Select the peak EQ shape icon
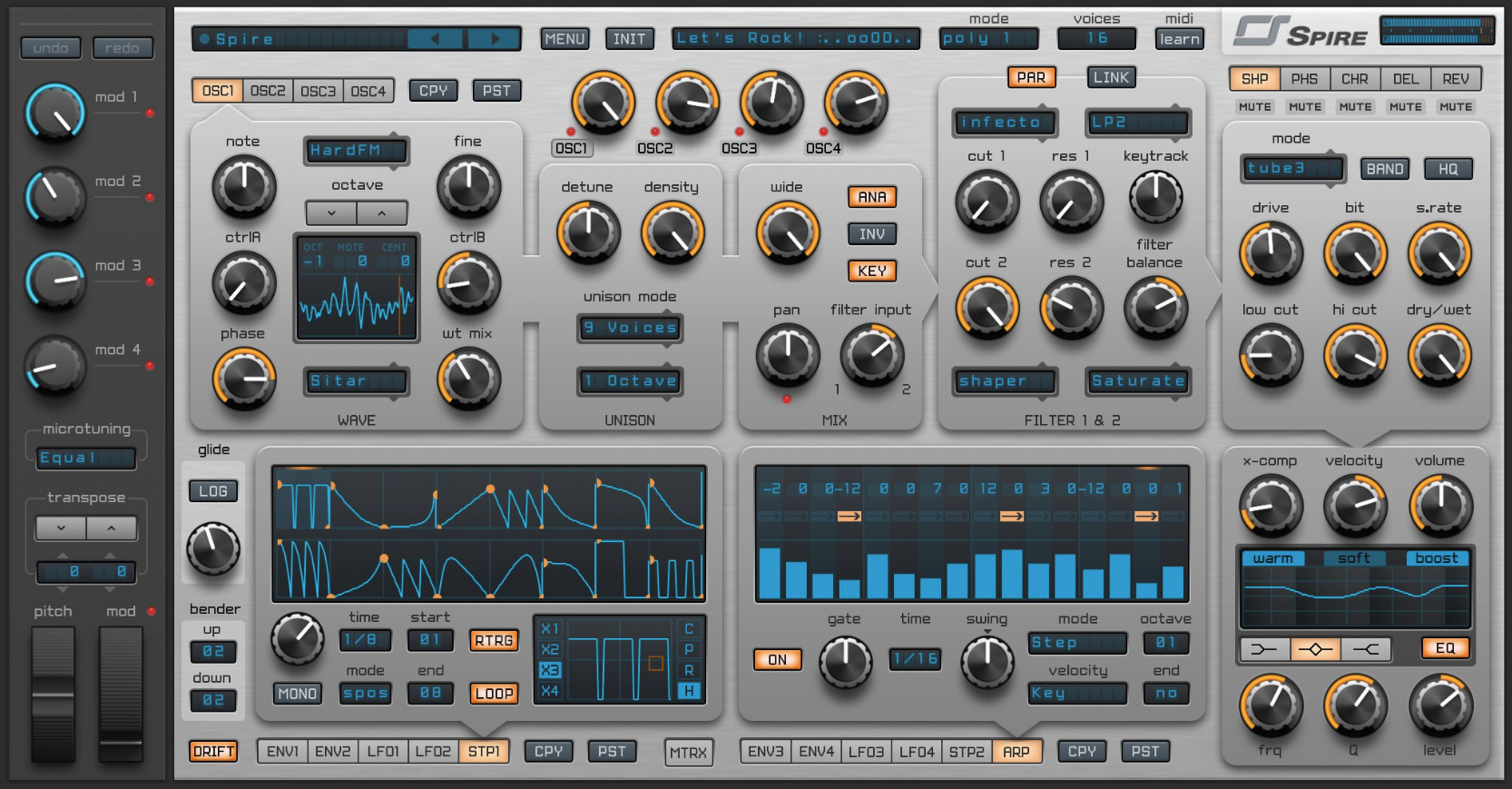The width and height of the screenshot is (1512, 789). pyautogui.click(x=1315, y=649)
